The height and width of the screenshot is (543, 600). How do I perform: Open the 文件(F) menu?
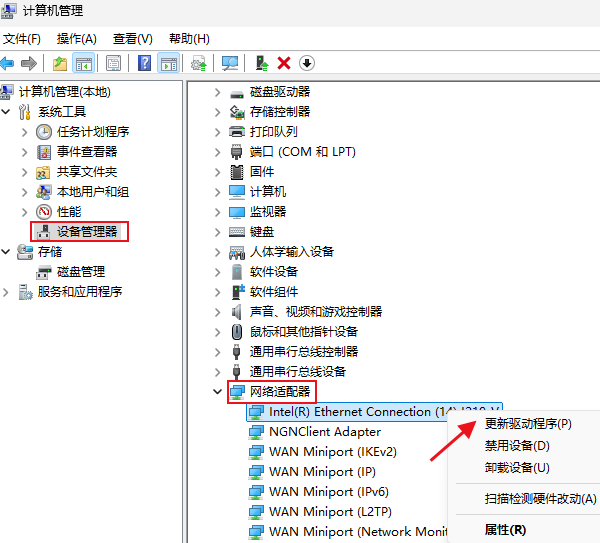coord(21,39)
